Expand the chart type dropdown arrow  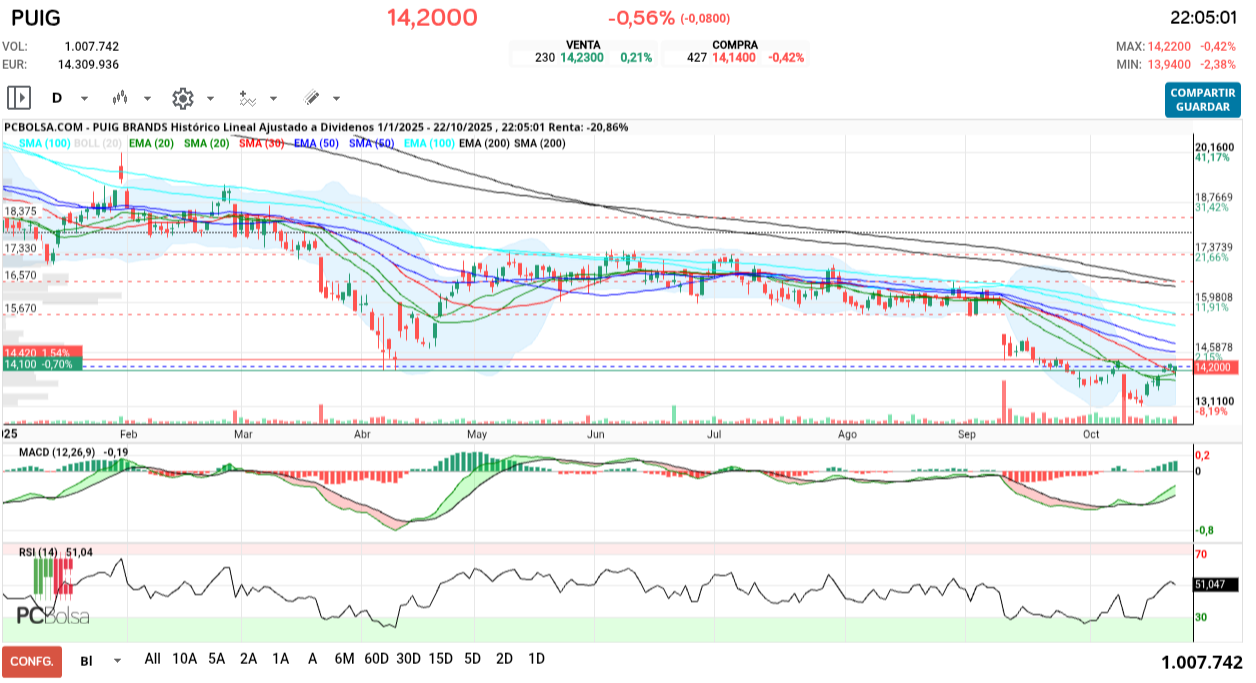[x=148, y=98]
